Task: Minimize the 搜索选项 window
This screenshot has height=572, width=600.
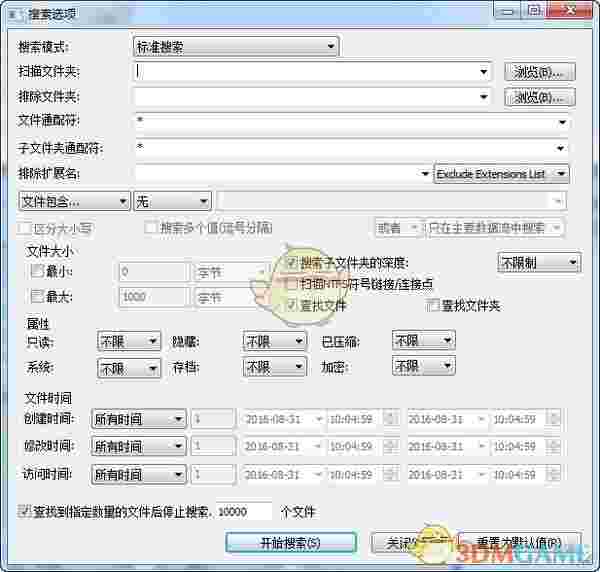Action: click(x=508, y=12)
